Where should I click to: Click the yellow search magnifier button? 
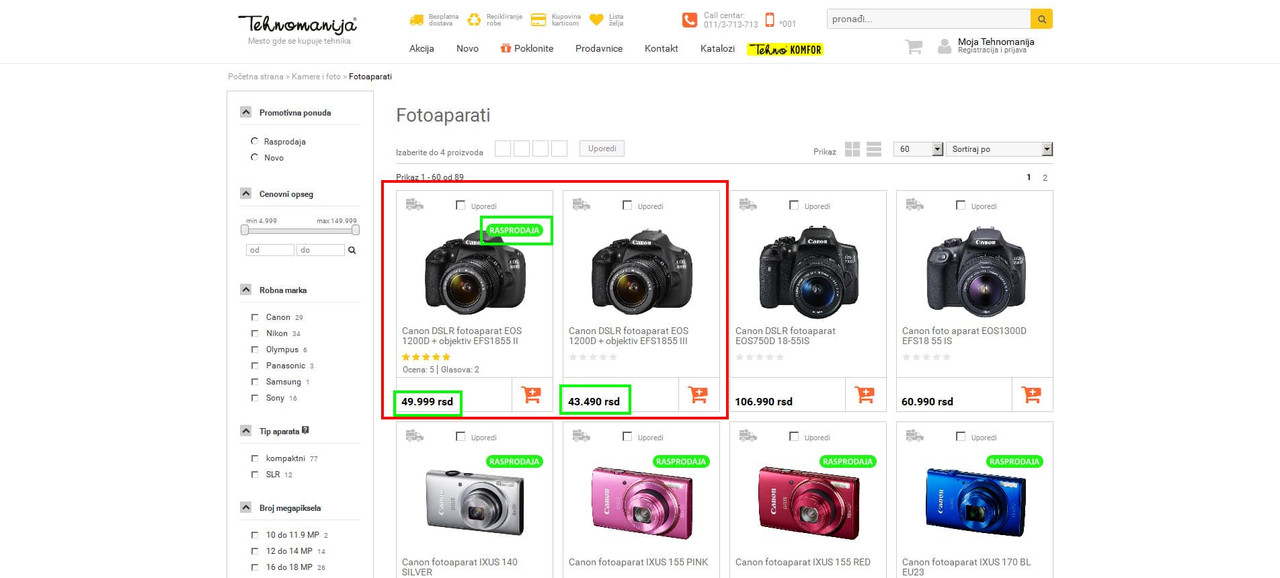tap(1041, 19)
